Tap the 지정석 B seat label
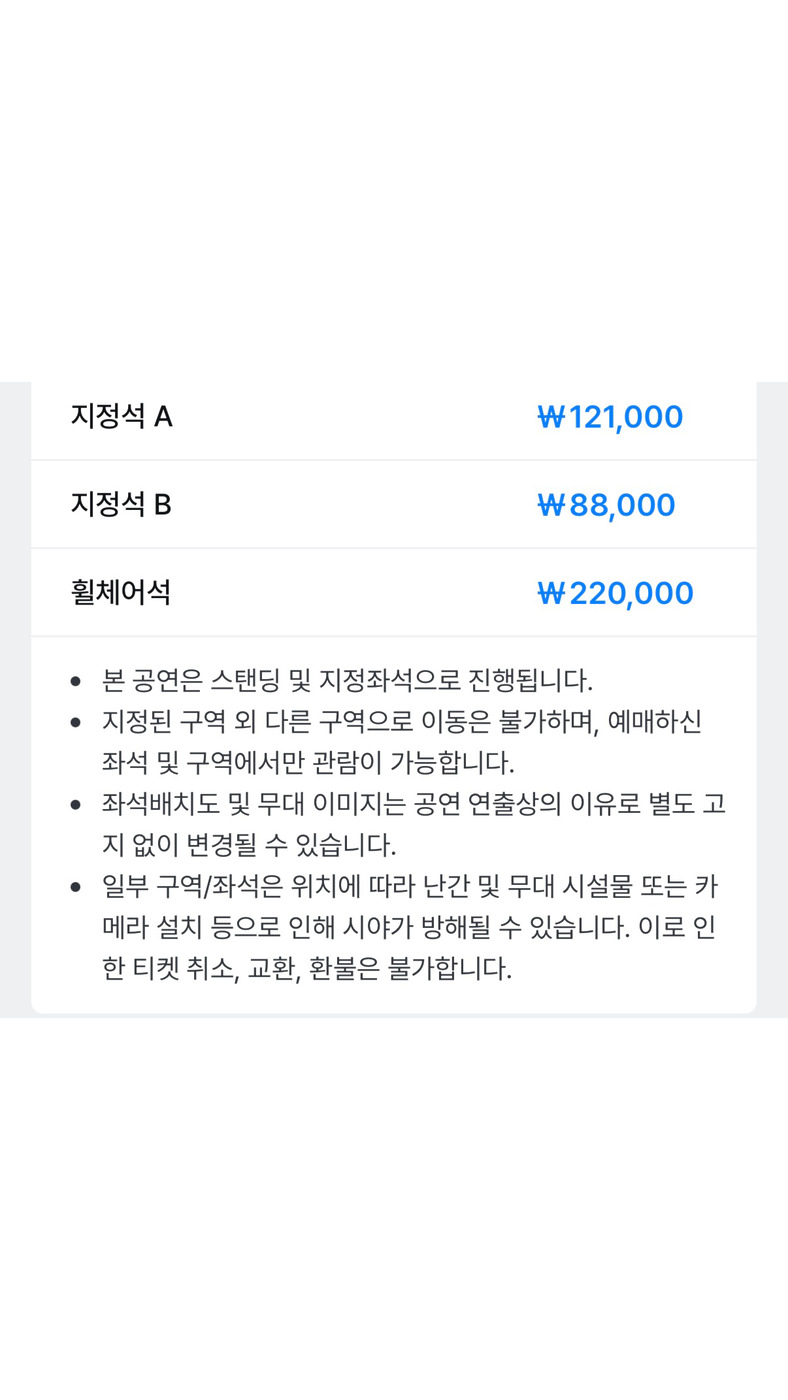The width and height of the screenshot is (788, 1400). (x=121, y=504)
